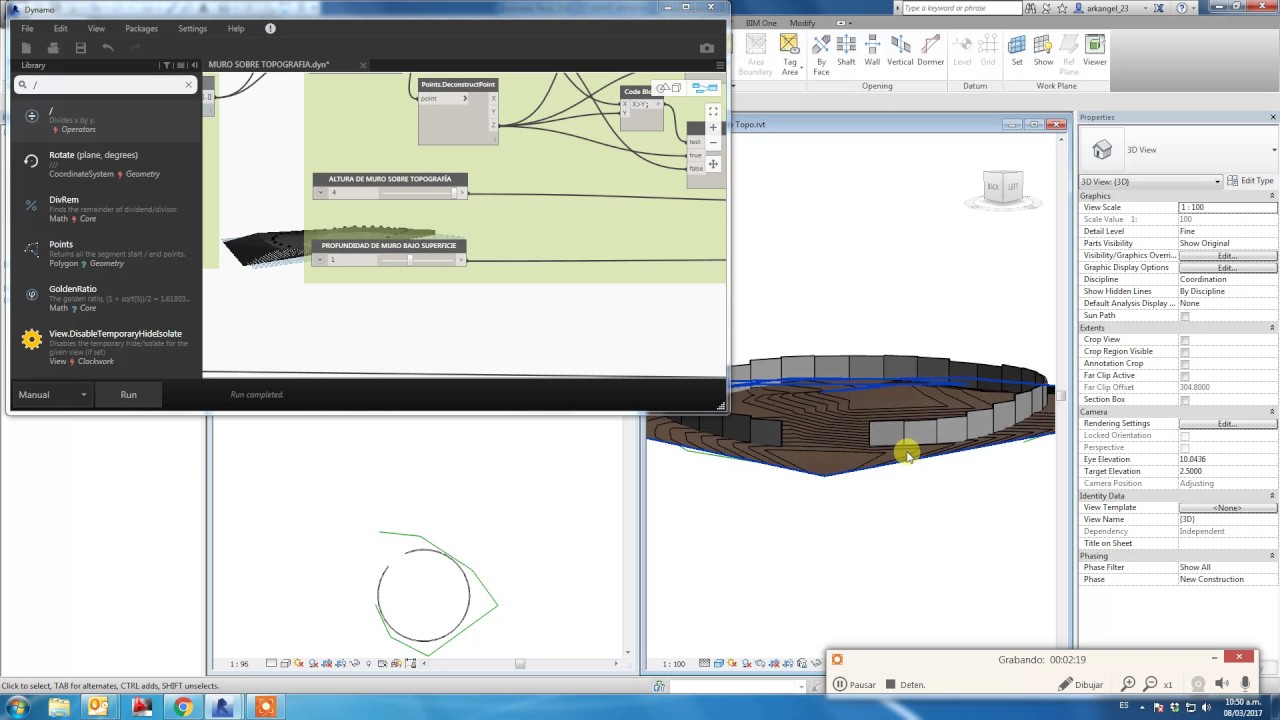Toggle Crop Region Visible checkbox
The image size is (1280, 720).
[x=1185, y=352]
